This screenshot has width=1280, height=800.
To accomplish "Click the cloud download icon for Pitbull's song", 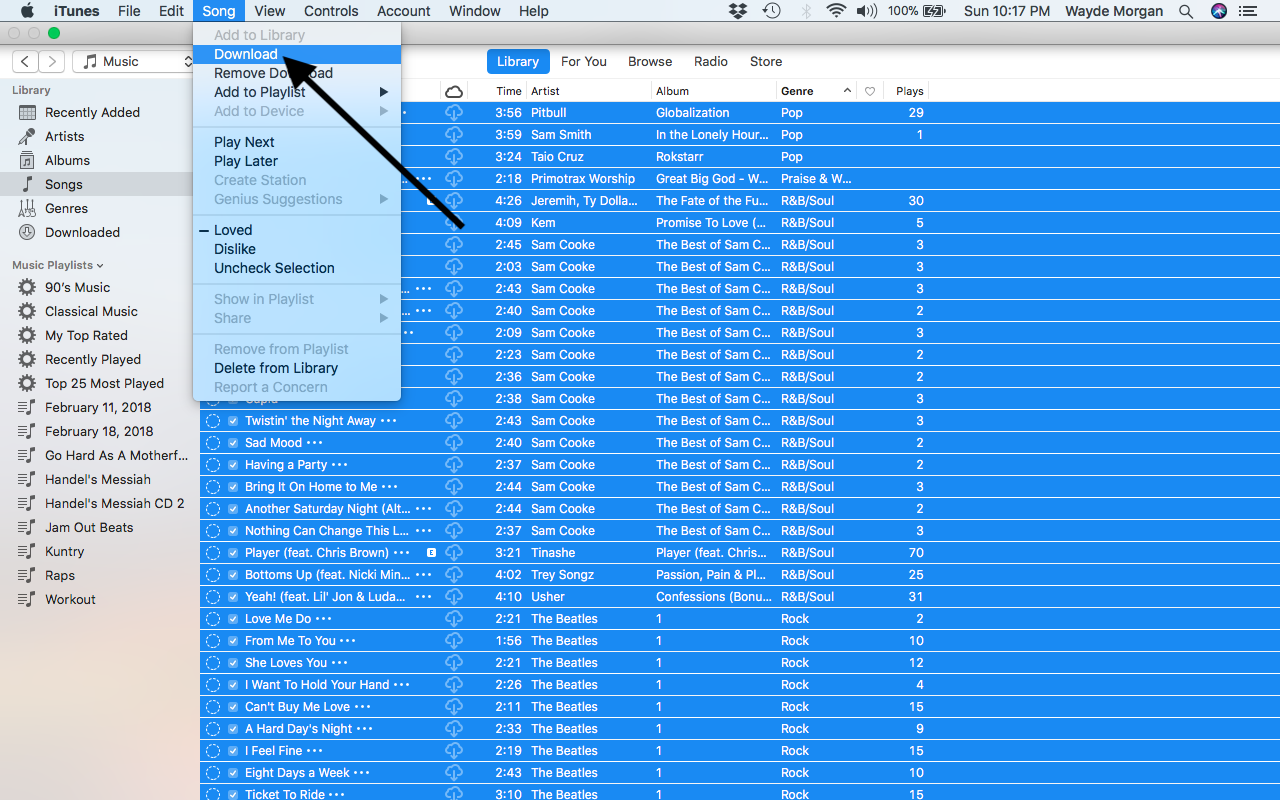I will click(454, 113).
